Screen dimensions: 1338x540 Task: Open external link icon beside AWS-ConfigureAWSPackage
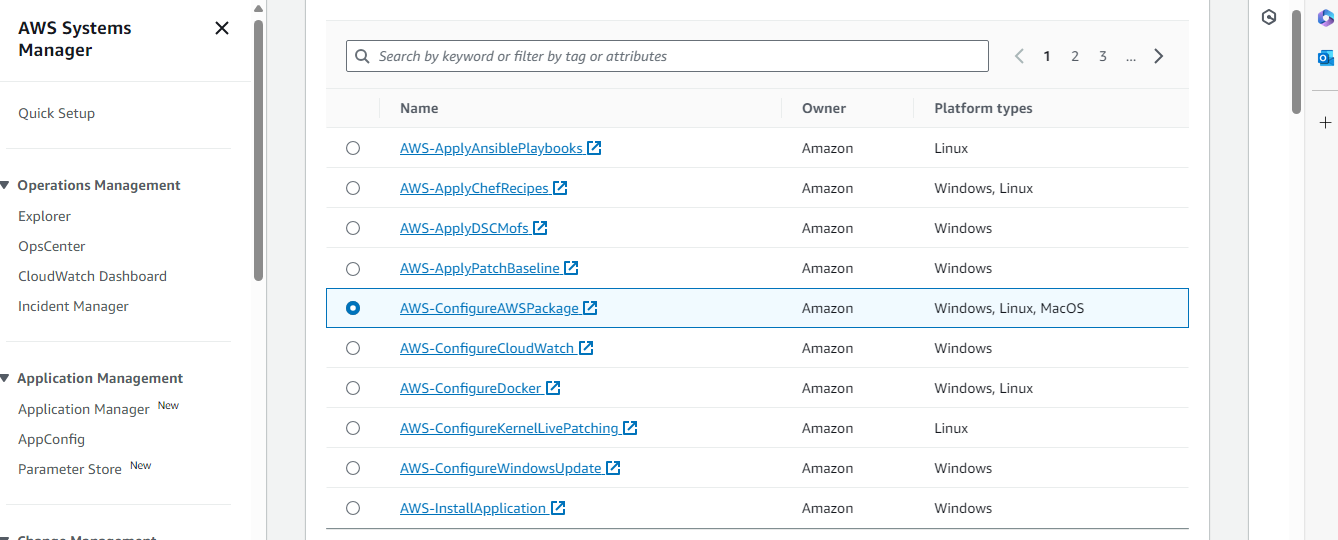[590, 308]
